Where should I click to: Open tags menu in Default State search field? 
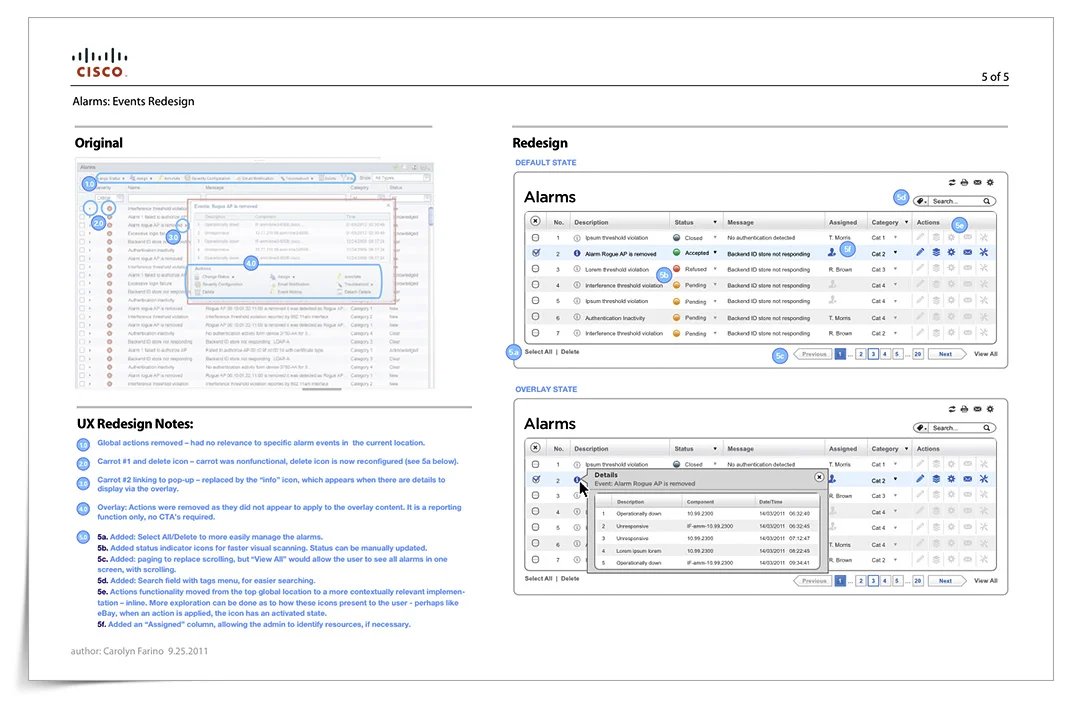point(921,202)
